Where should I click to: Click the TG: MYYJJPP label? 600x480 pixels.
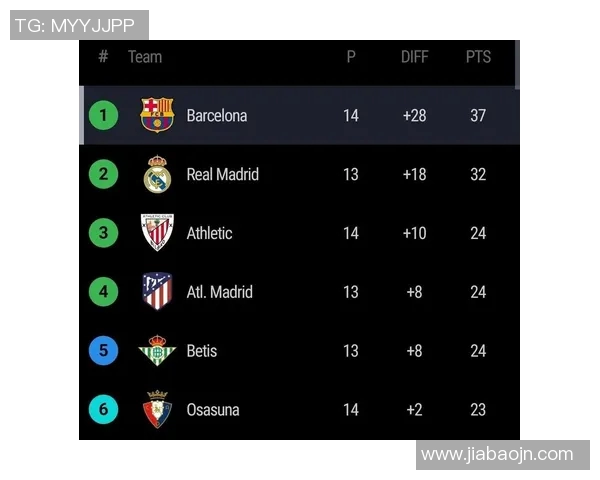(76, 25)
